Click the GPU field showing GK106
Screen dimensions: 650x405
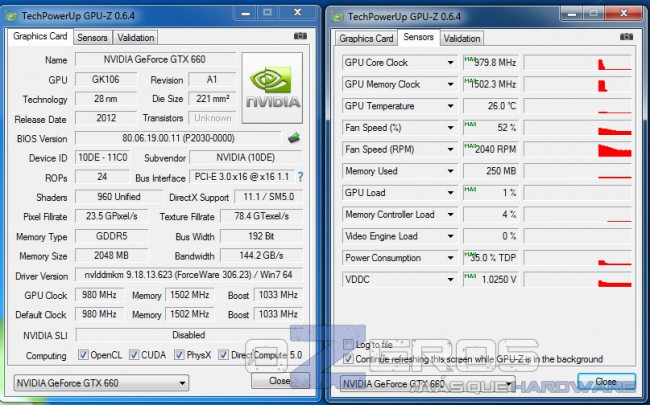point(106,79)
